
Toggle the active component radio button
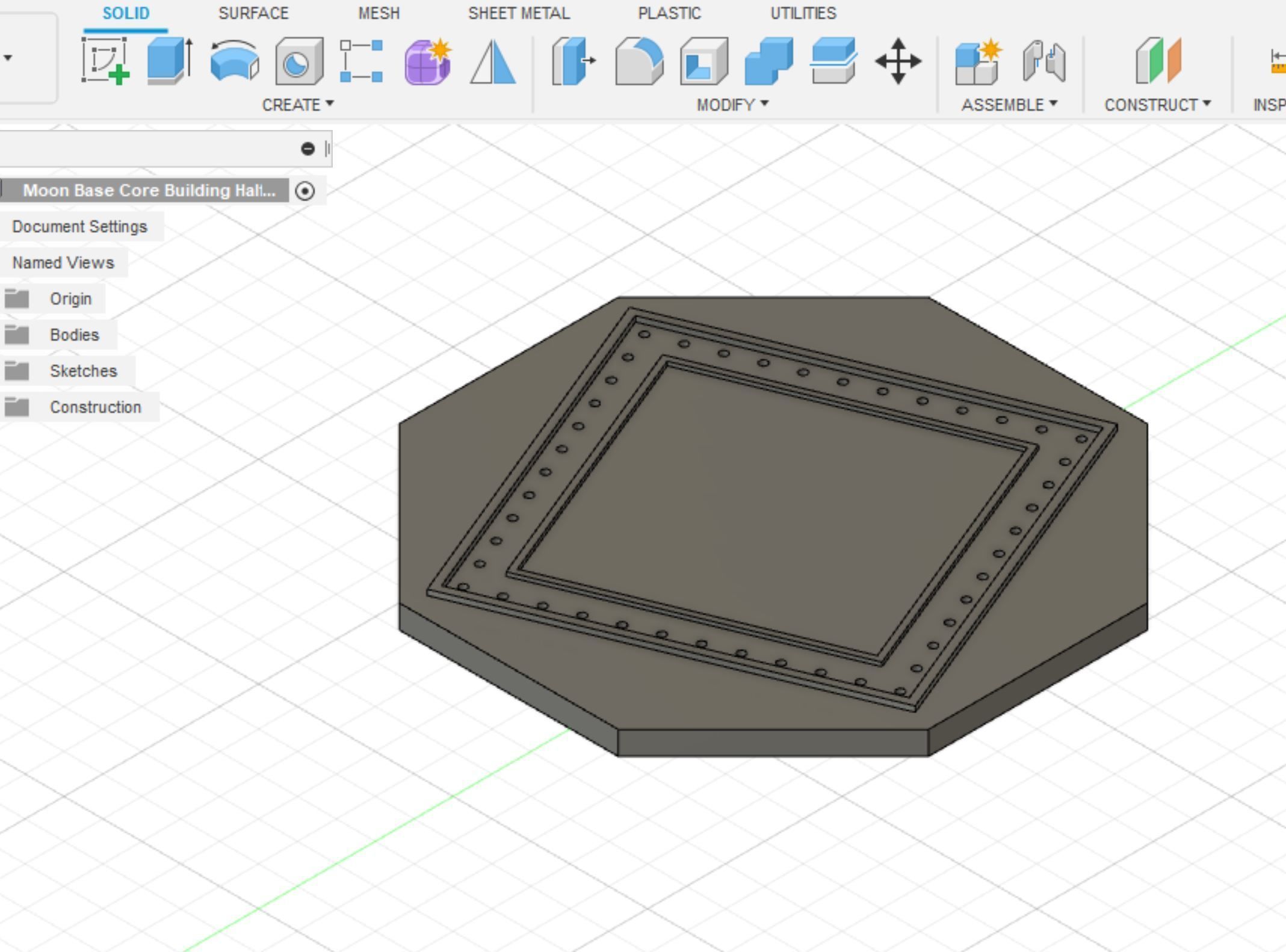tap(305, 191)
